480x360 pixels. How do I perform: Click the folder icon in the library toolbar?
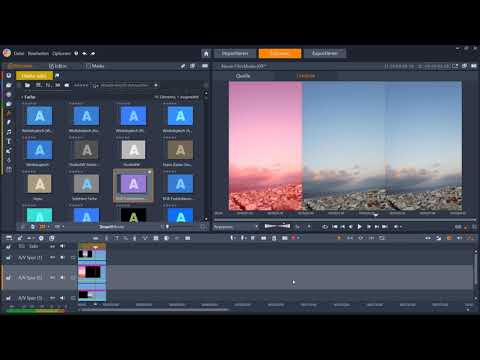tap(27, 85)
